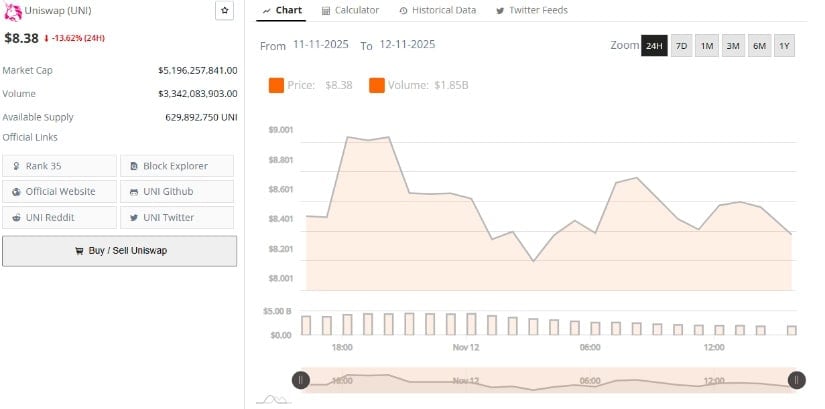Viewport: 825px width, 409px height.
Task: Toggle the Volume series legend swatch
Action: [377, 85]
